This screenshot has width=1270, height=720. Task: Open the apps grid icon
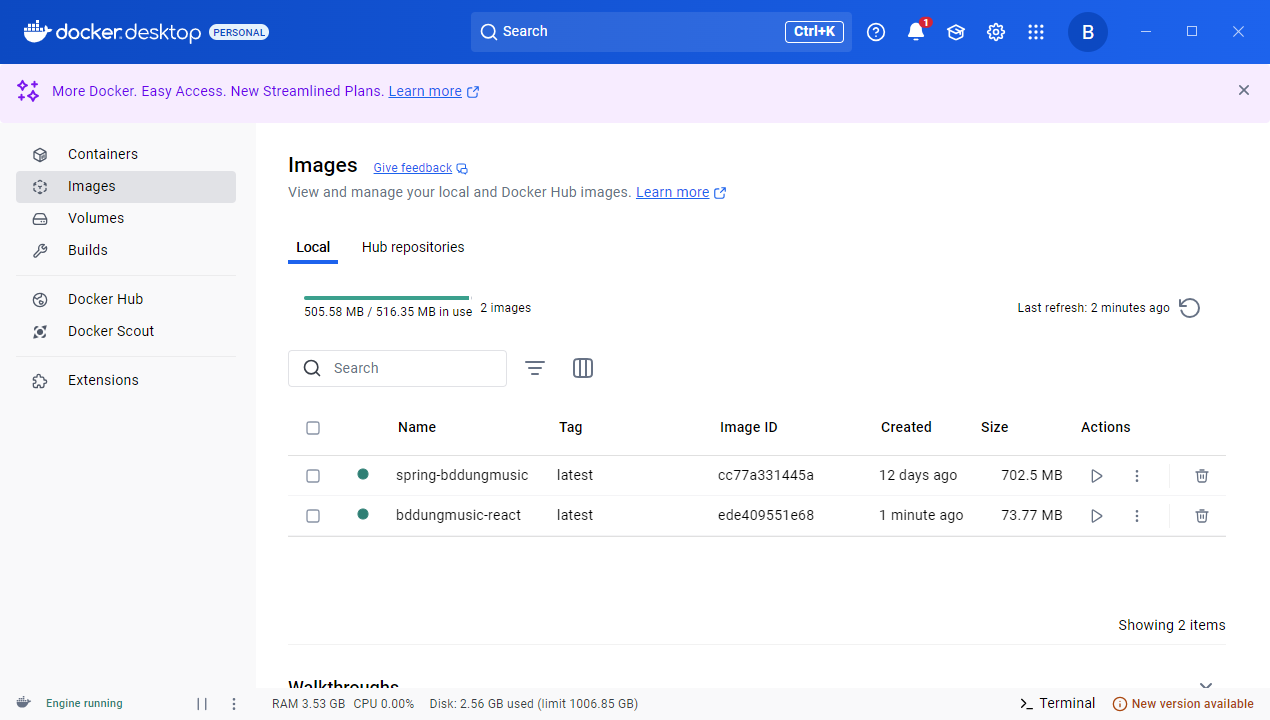(x=1036, y=32)
